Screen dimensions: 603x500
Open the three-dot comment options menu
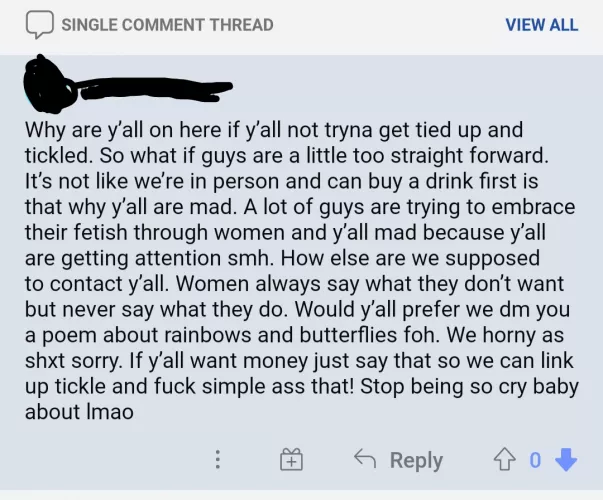pyautogui.click(x=219, y=459)
